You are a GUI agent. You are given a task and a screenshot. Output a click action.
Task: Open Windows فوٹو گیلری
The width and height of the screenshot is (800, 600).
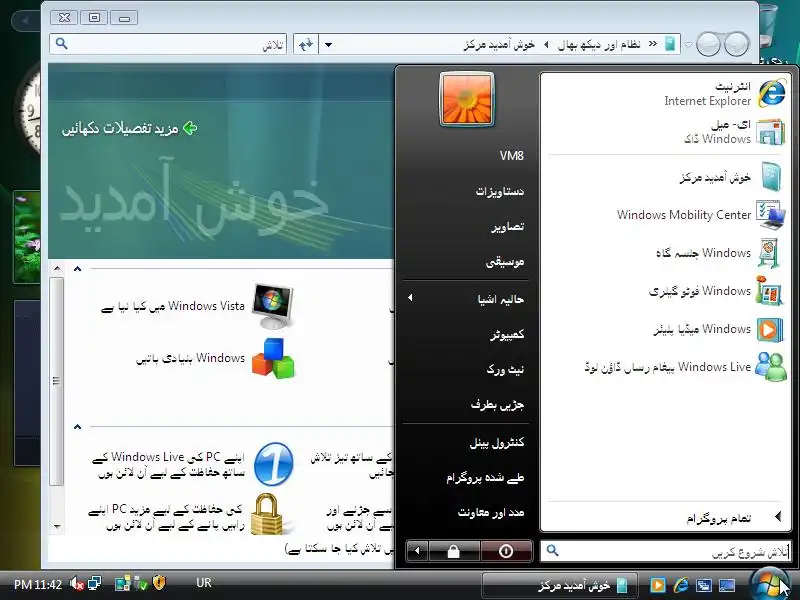(x=665, y=291)
